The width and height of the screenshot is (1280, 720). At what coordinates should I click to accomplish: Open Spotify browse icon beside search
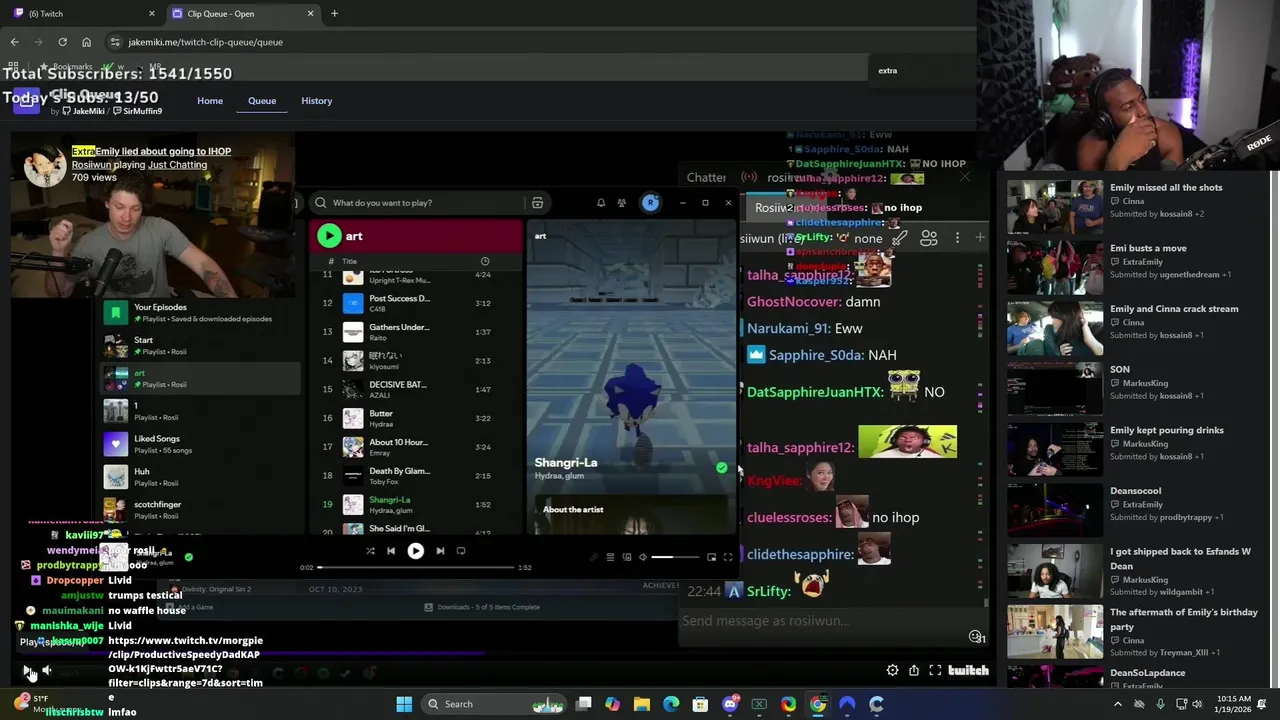click(537, 203)
